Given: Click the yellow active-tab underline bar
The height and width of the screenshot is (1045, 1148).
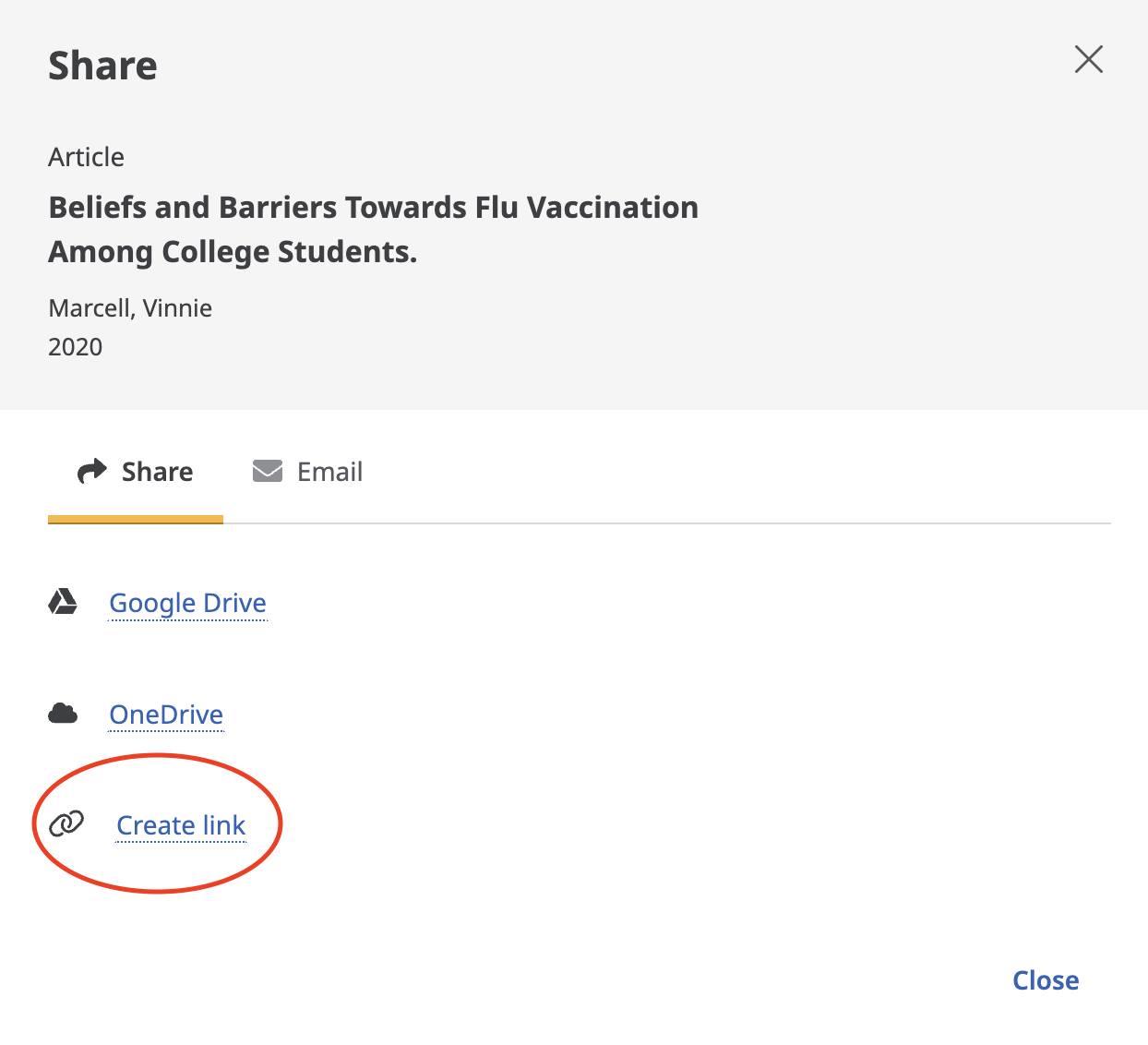Looking at the screenshot, I should pos(136,520).
